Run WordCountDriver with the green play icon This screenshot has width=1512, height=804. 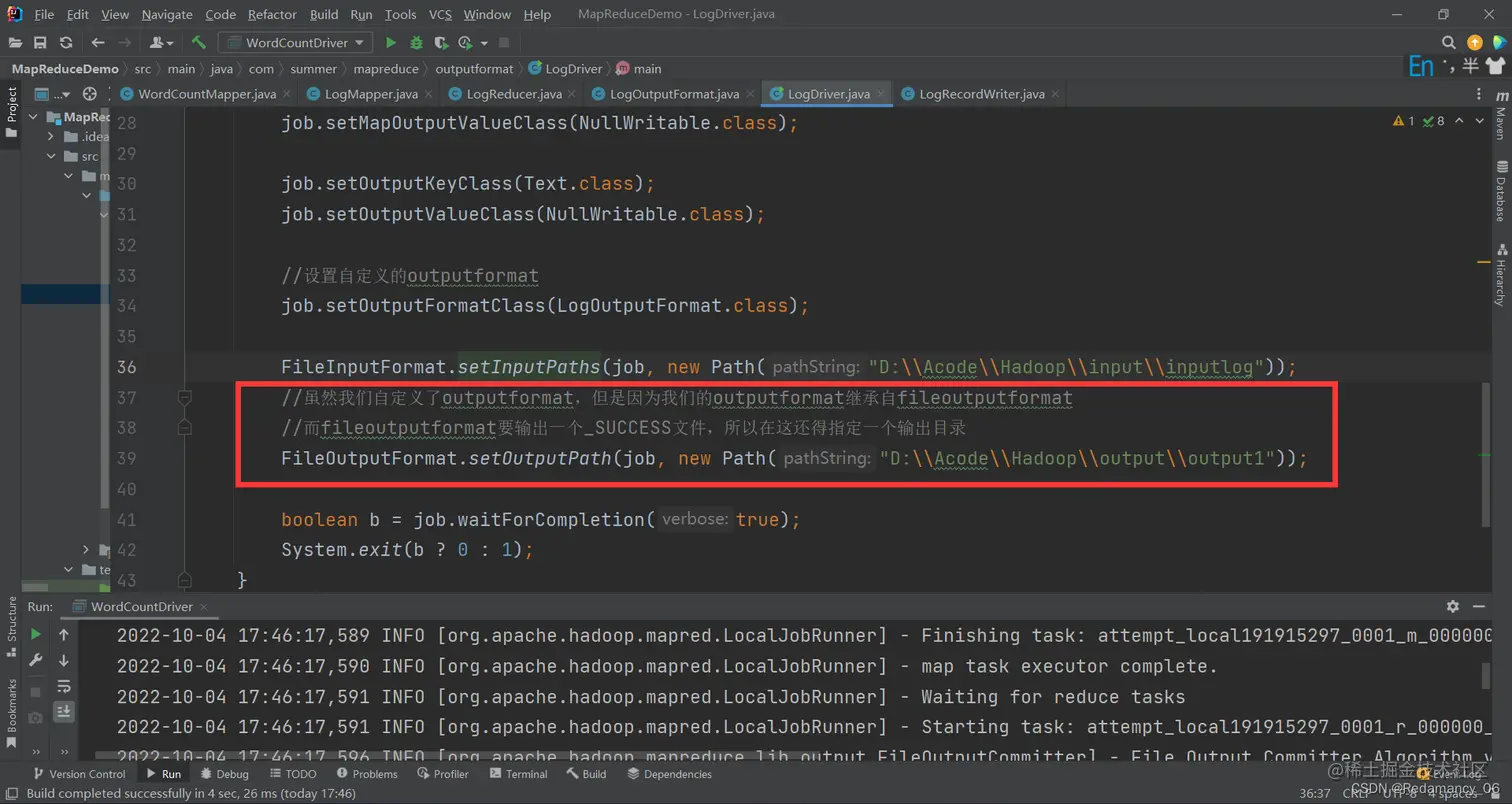[391, 43]
